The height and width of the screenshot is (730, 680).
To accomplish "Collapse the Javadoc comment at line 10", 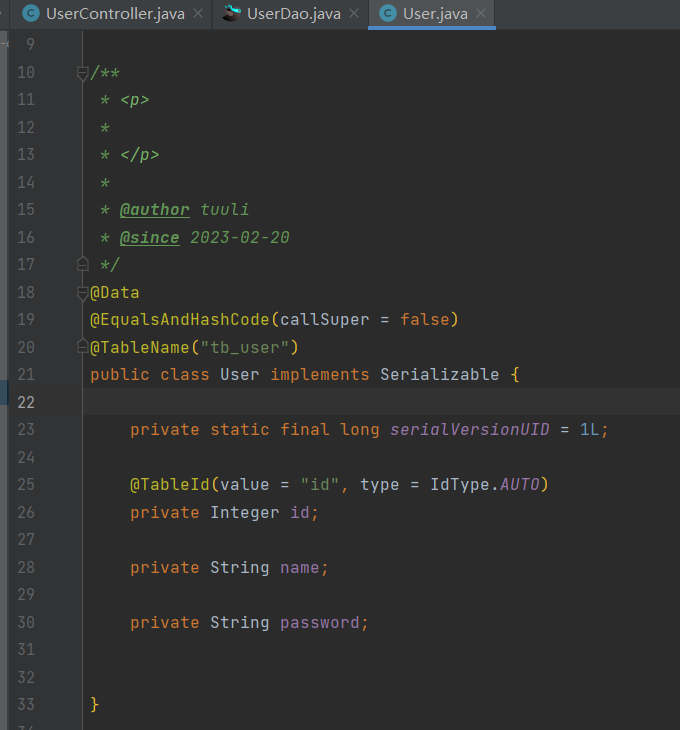I will coord(82,73).
